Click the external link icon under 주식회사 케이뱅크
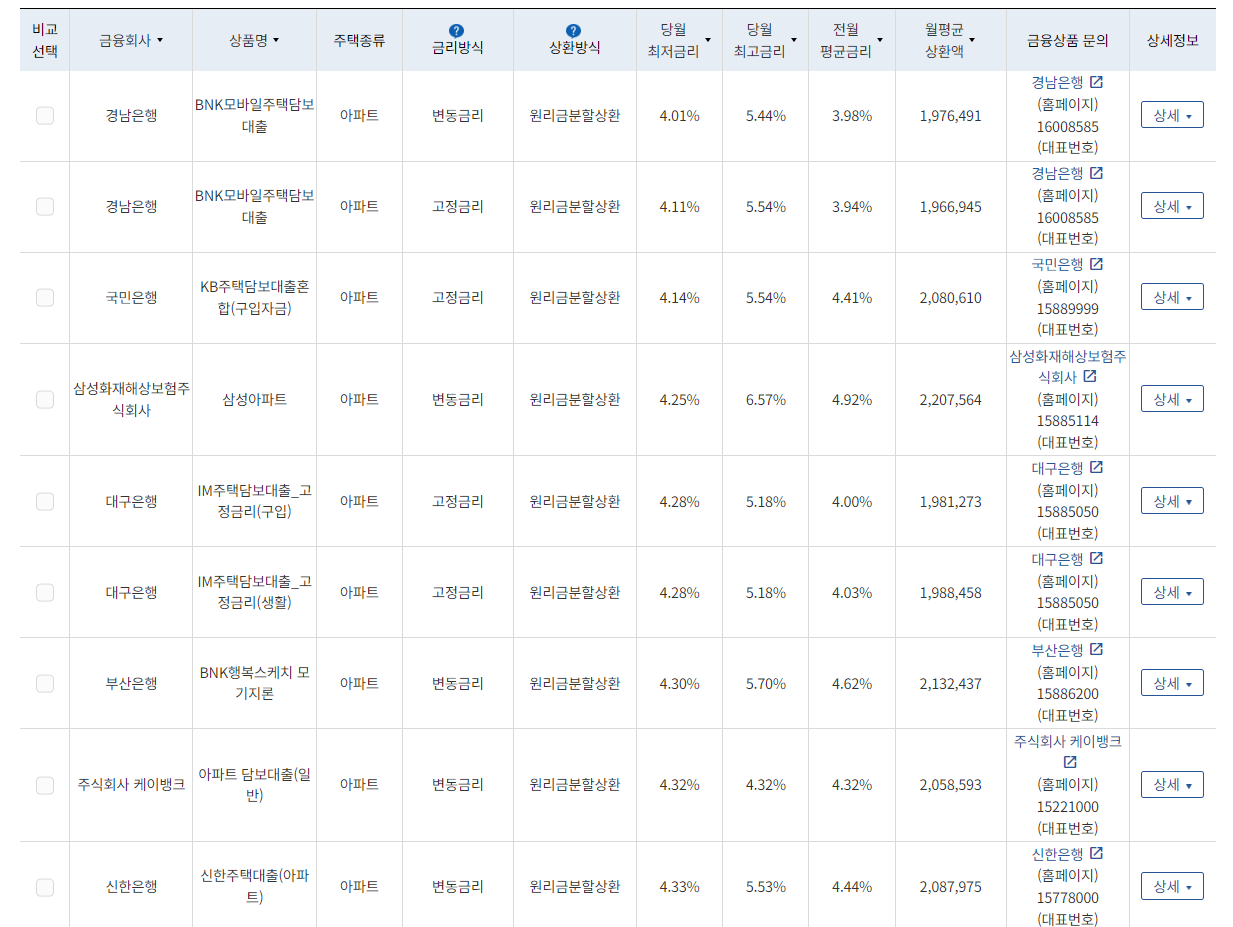This screenshot has height=927, width=1233. 1070,762
